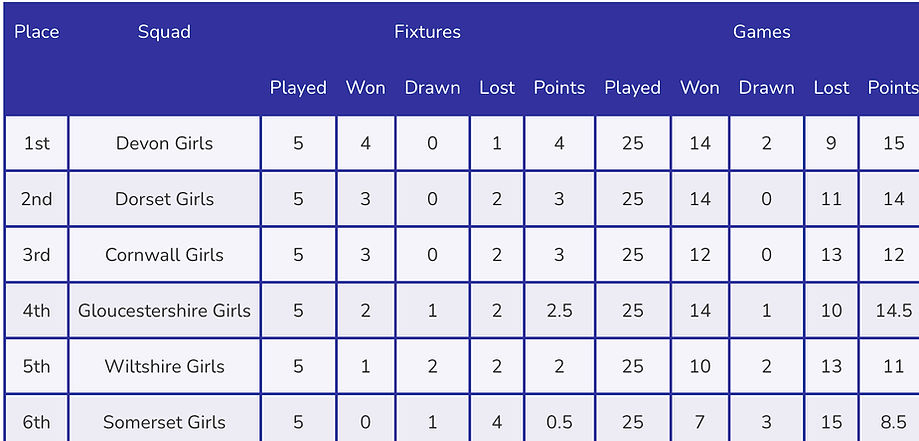This screenshot has height=441, width=919.
Task: Click the Dorset Girls squad name
Action: click(x=165, y=199)
